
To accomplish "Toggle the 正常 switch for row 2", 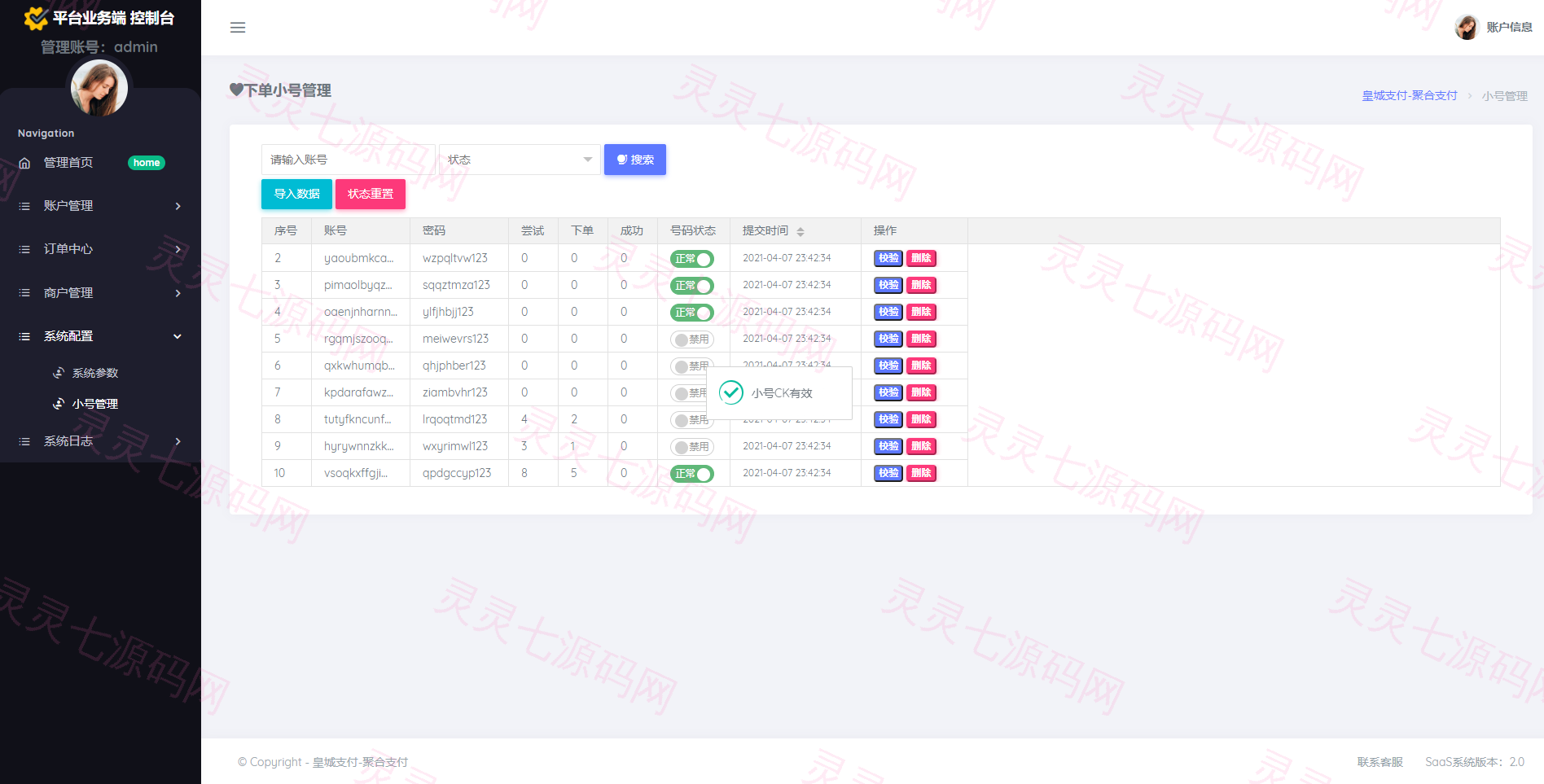I will point(691,259).
